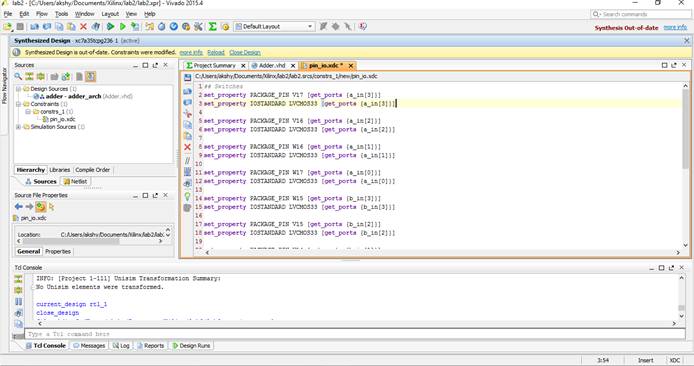This screenshot has height=366, width=694.
Task: Toggle the highlighted auto-update button in Source File Properties
Action: pyautogui.click(x=40, y=207)
